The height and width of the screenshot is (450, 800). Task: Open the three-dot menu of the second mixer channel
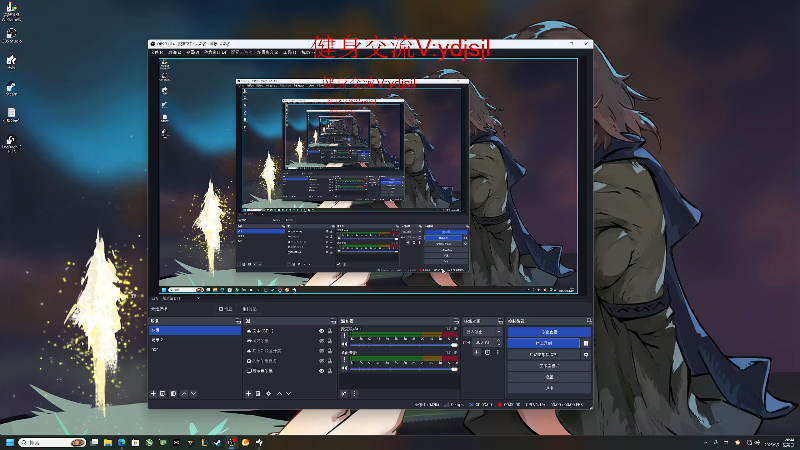344,360
